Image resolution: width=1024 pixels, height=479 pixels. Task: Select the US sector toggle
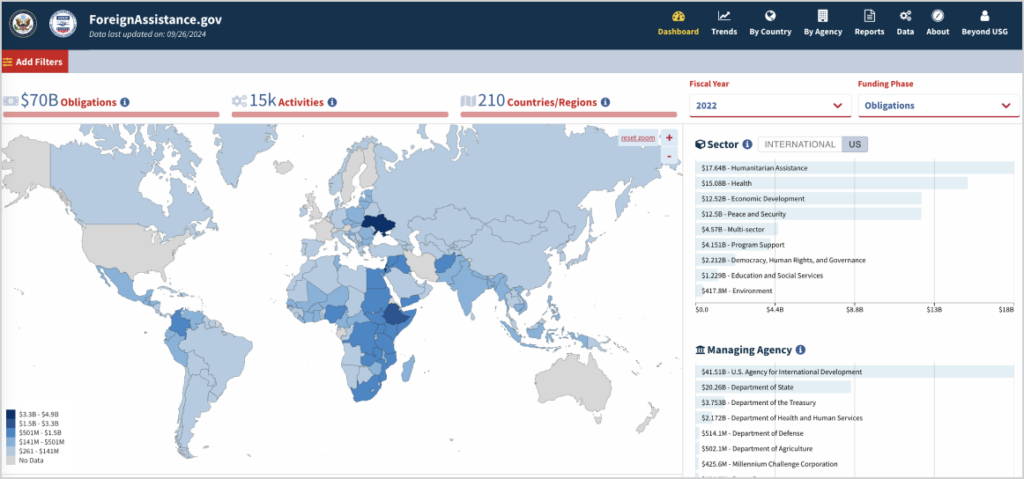click(x=854, y=144)
